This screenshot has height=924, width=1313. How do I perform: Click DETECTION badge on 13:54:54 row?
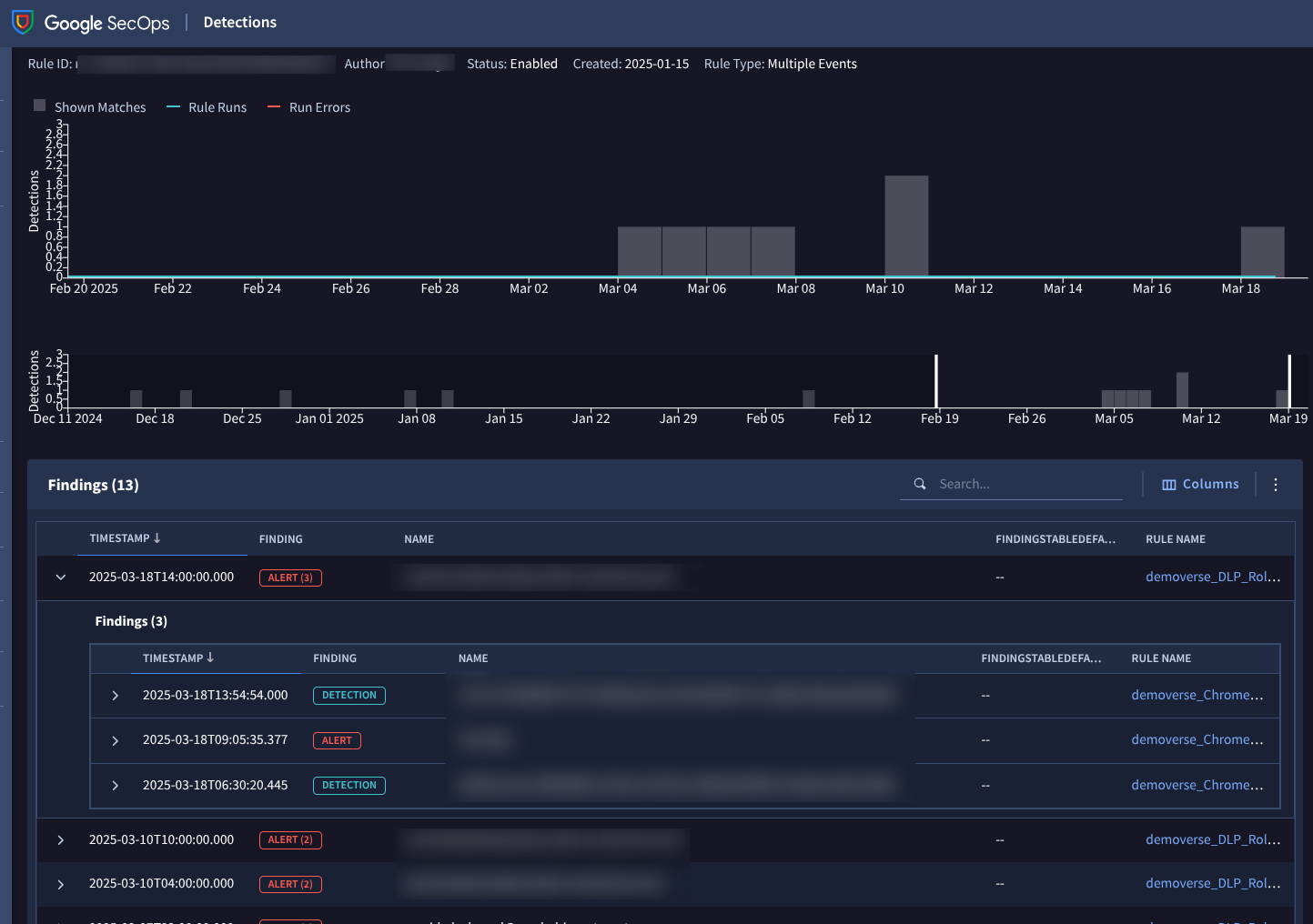[x=349, y=696]
